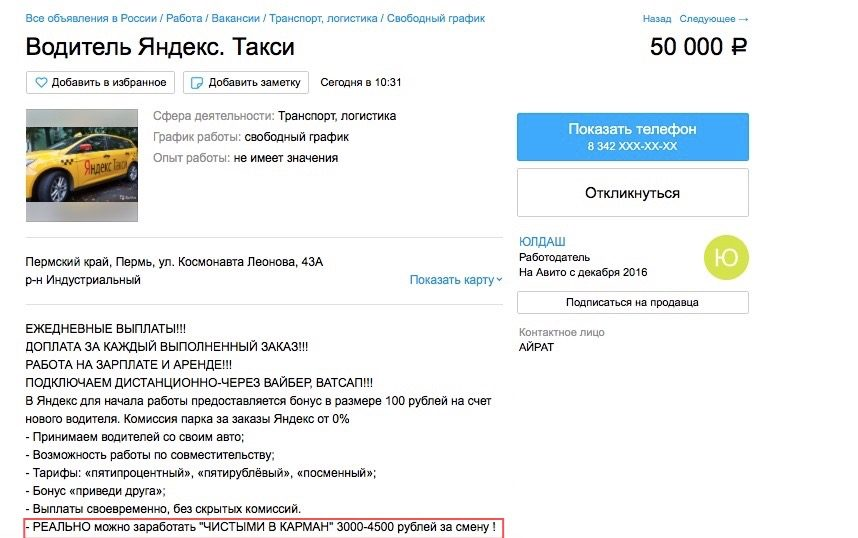Click the heart icon for favorites
The image size is (858, 538).
pos(41,82)
